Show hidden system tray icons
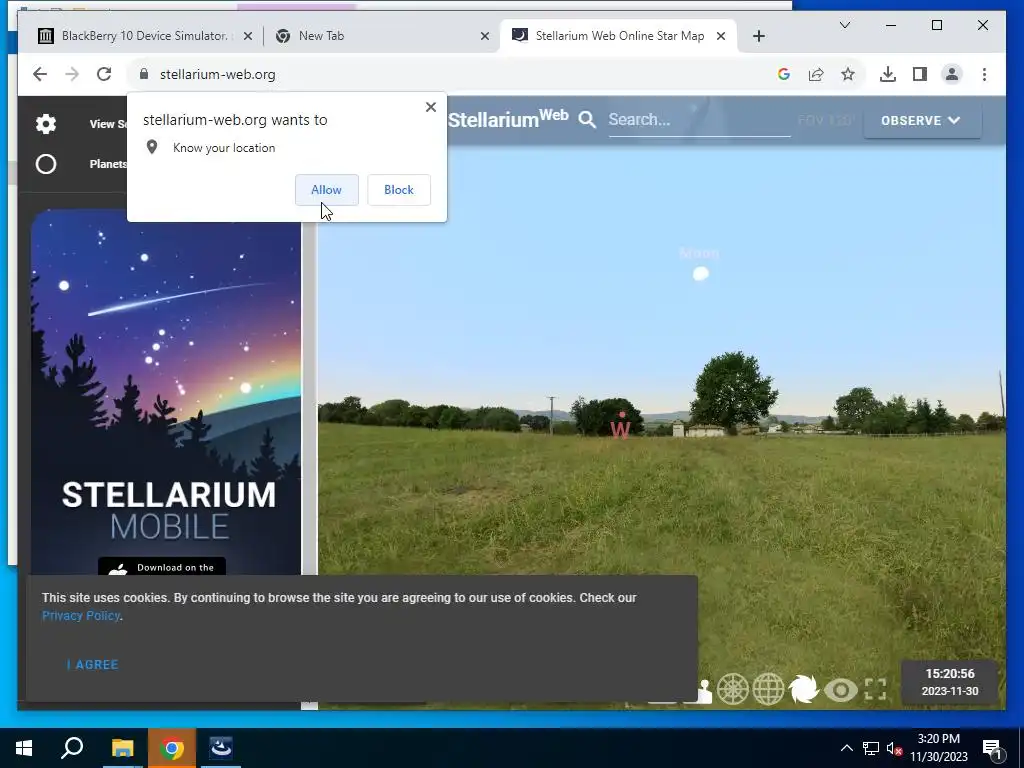 [846, 748]
